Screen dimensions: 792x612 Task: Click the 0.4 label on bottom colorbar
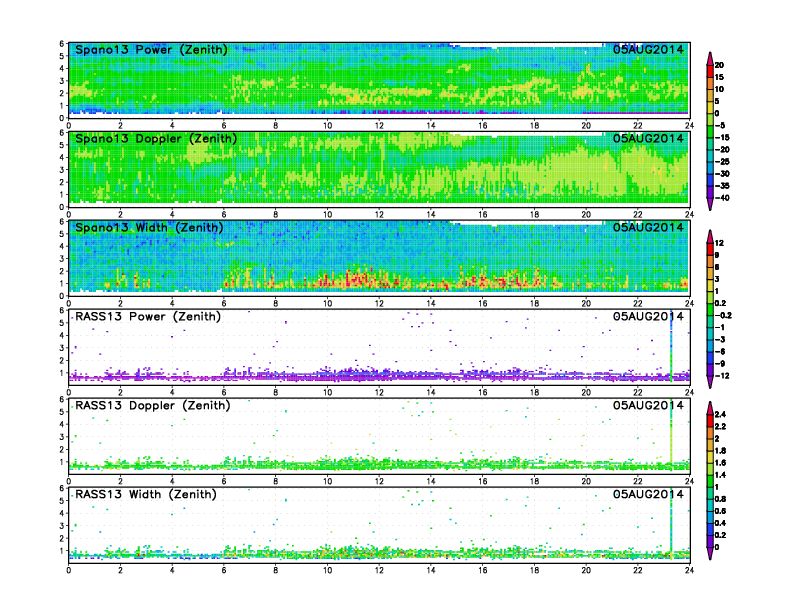[x=720, y=523]
